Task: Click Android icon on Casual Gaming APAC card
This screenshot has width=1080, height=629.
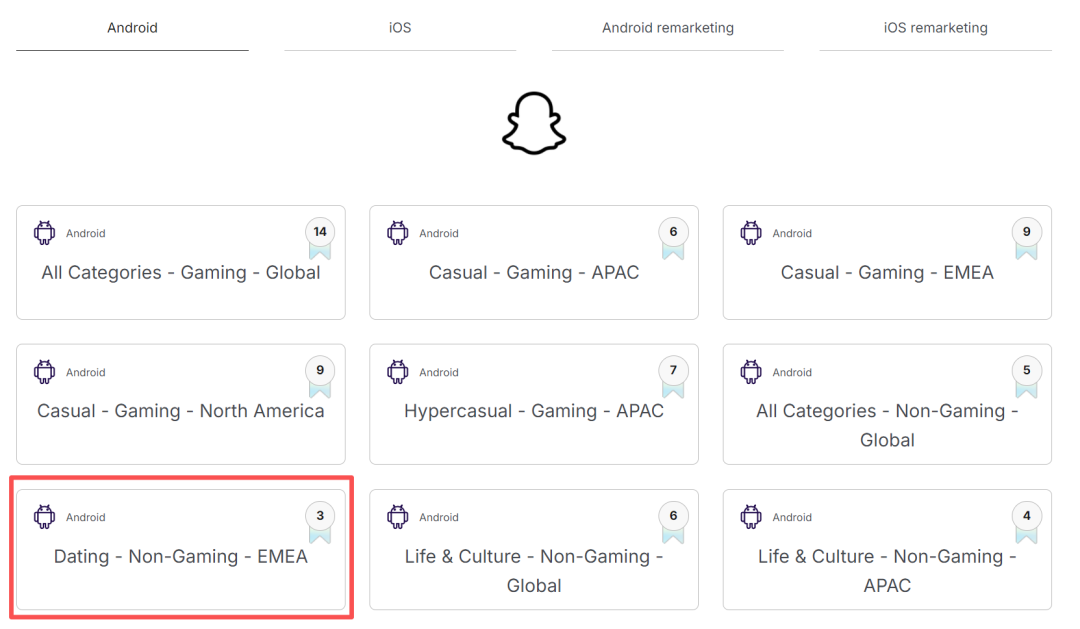Action: click(397, 233)
